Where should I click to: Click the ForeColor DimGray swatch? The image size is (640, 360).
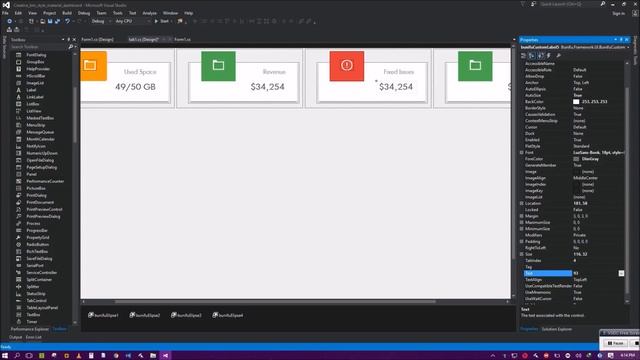[x=576, y=159]
